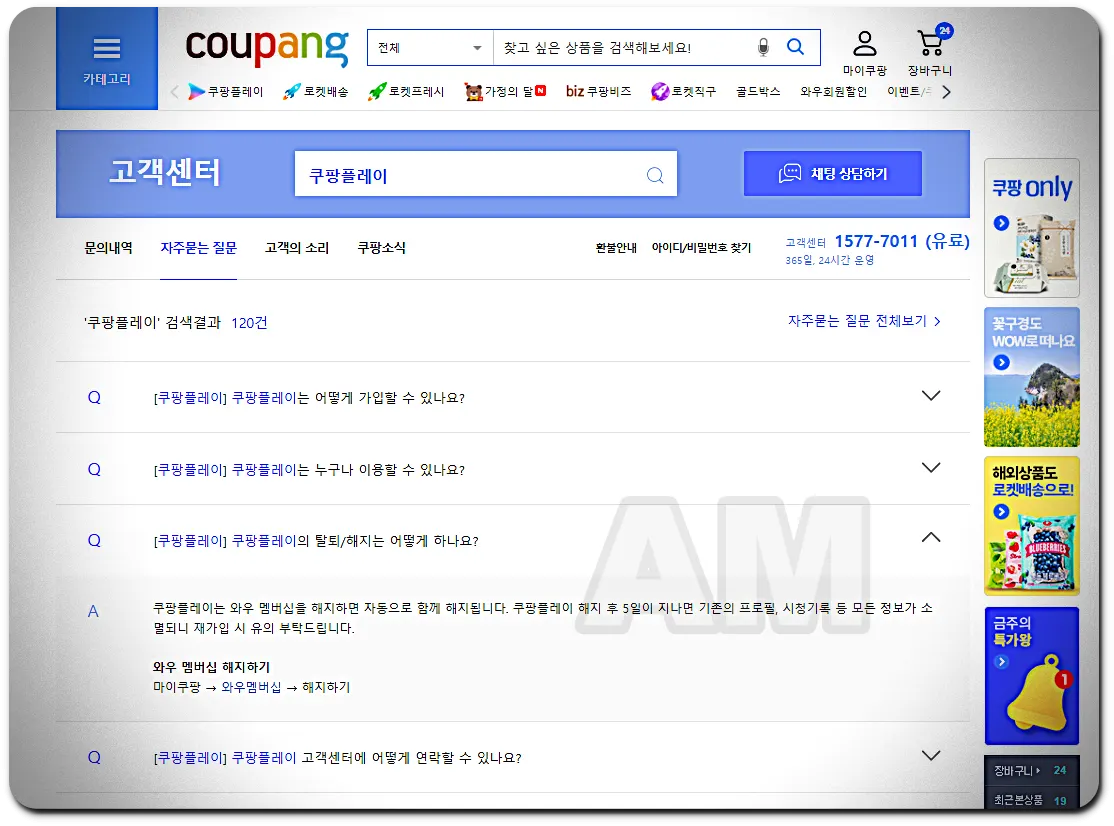
Task: Collapse the 탈퇴/해지 FAQ answer
Action: pyautogui.click(x=931, y=536)
